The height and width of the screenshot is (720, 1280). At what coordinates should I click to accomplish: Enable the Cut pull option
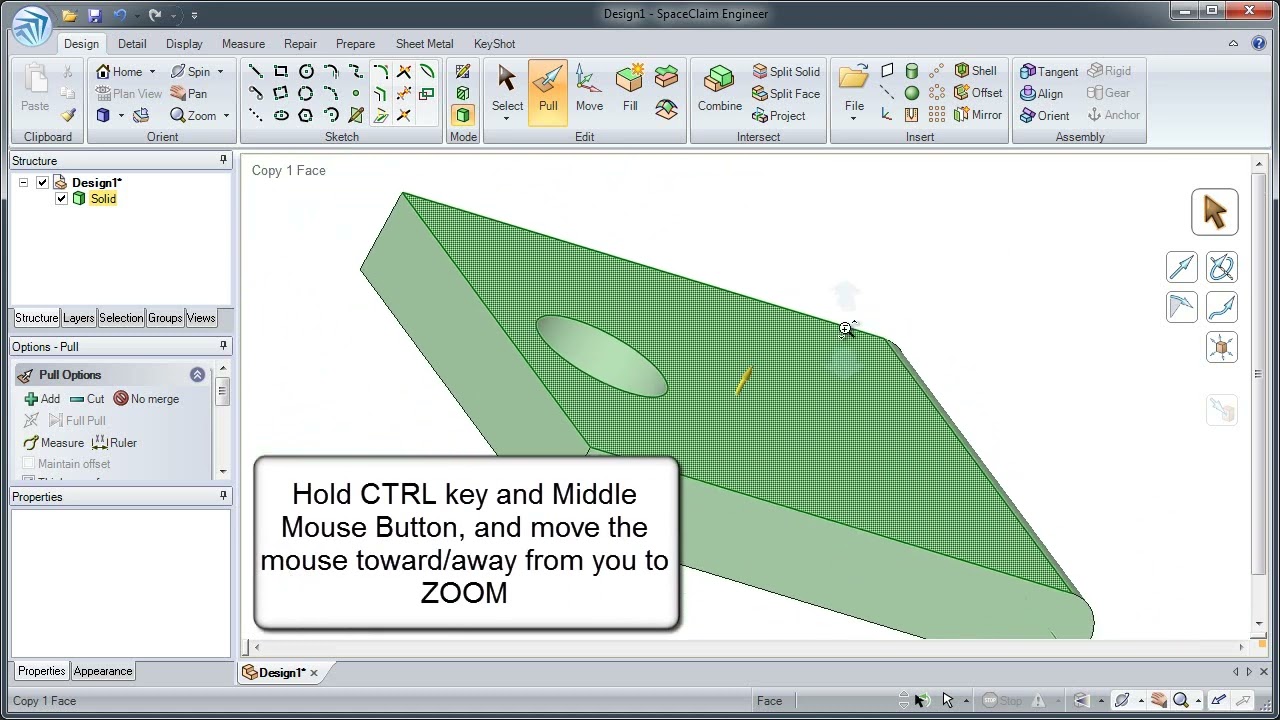click(x=87, y=399)
